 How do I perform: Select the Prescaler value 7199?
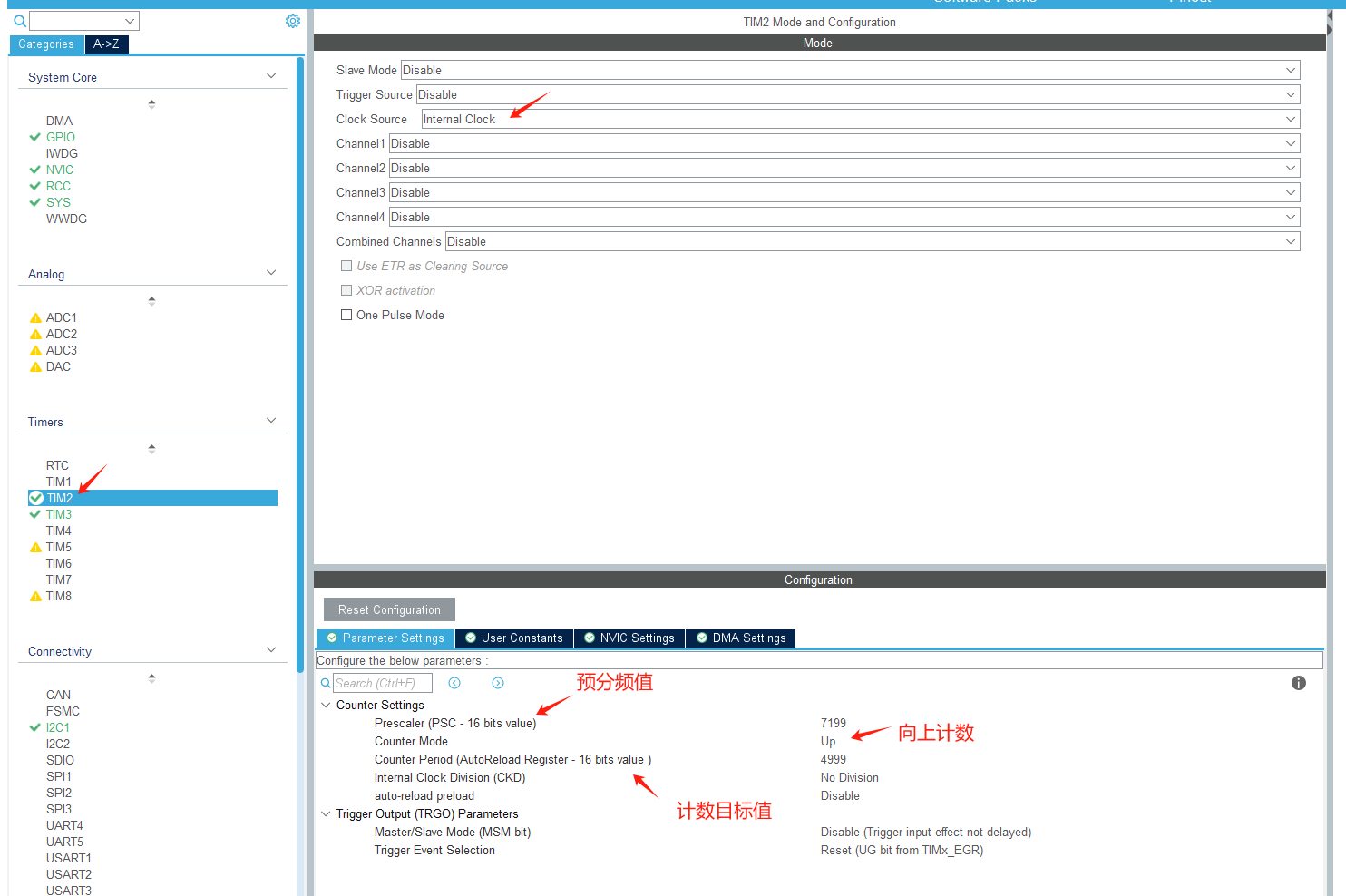pyautogui.click(x=834, y=723)
